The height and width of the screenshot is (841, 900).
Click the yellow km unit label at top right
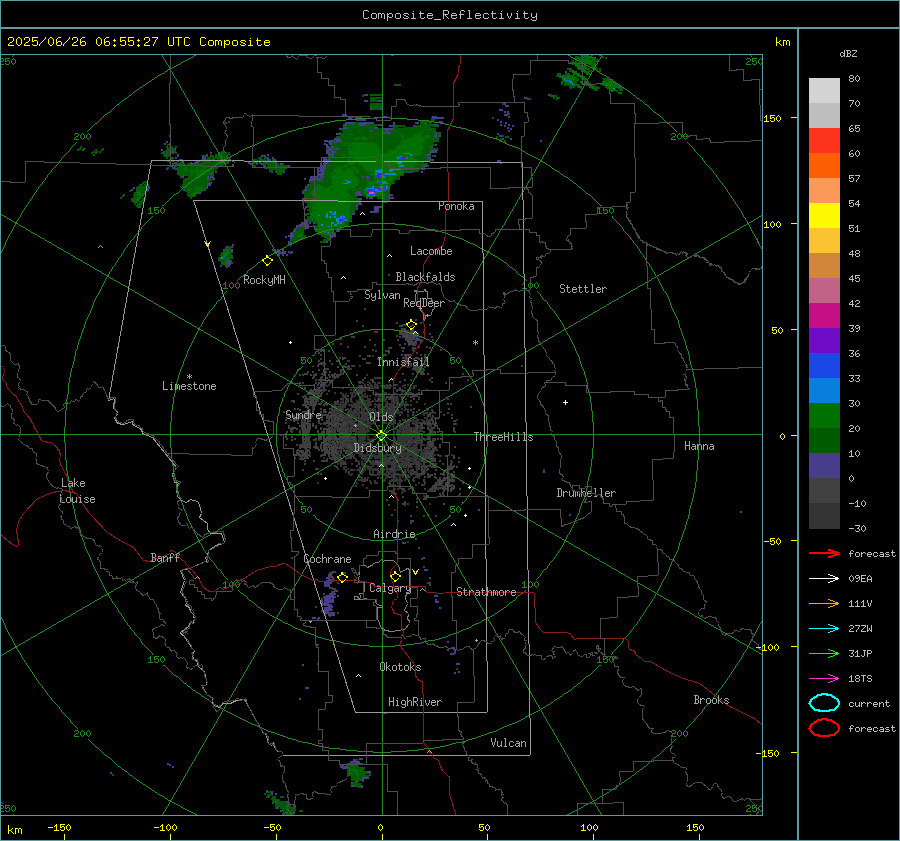[x=782, y=42]
